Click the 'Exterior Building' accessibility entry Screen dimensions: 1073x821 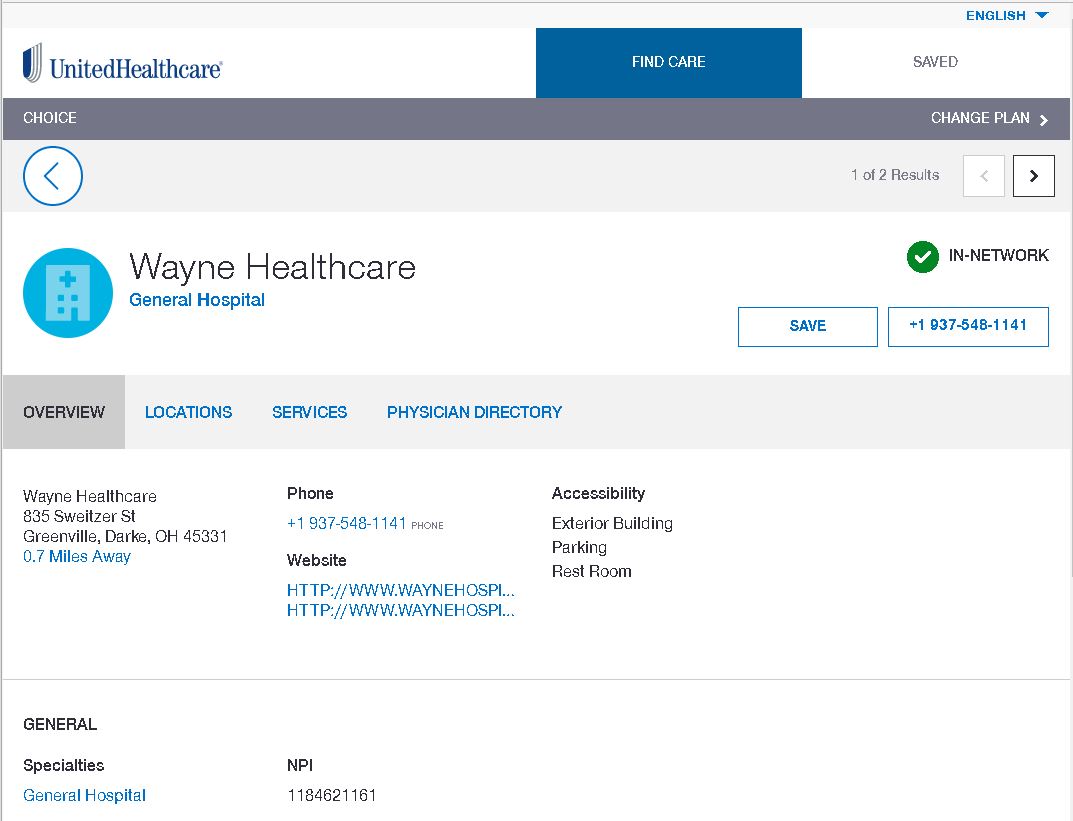coord(612,523)
